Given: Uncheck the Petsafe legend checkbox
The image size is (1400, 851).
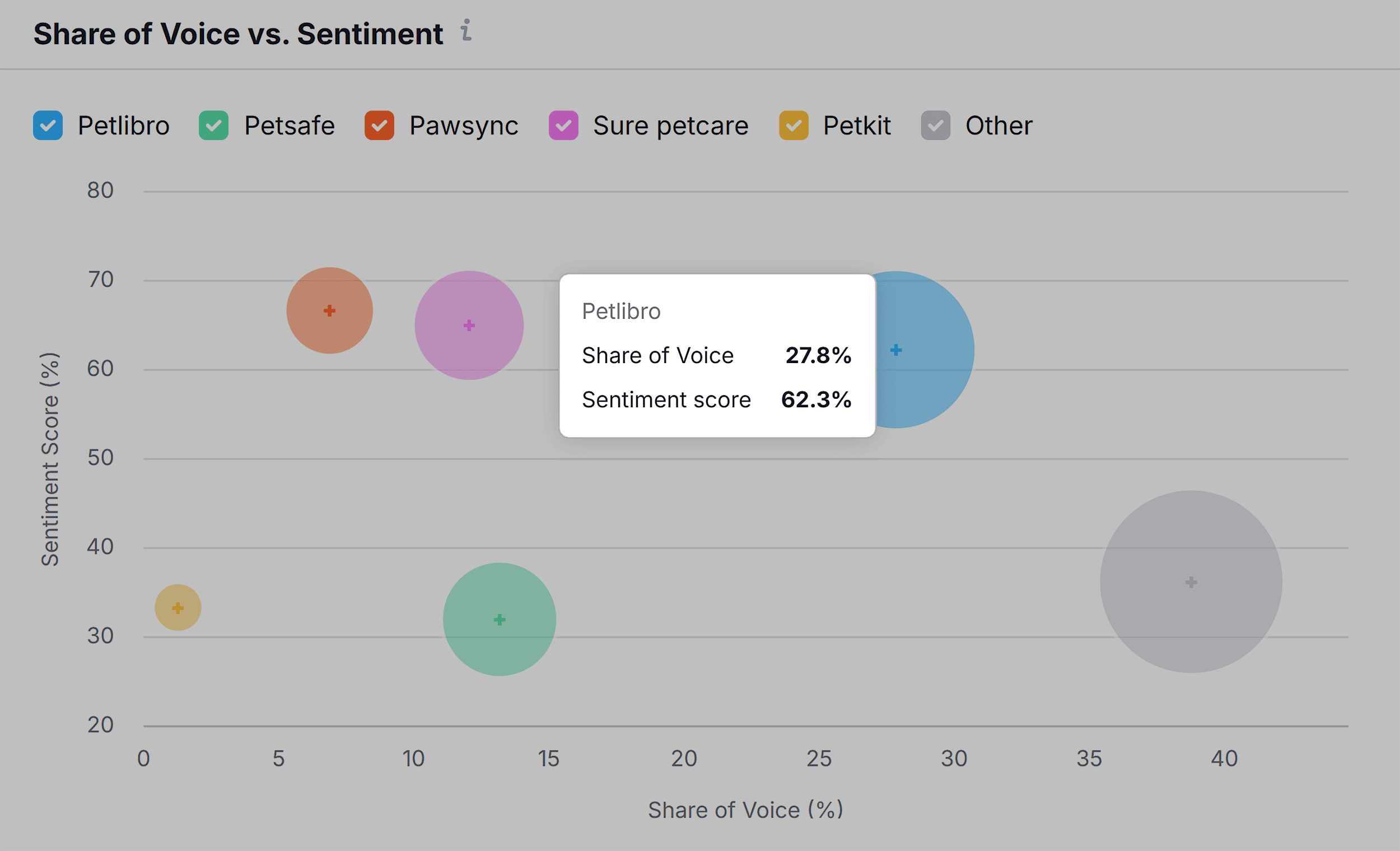Looking at the screenshot, I should click(214, 125).
